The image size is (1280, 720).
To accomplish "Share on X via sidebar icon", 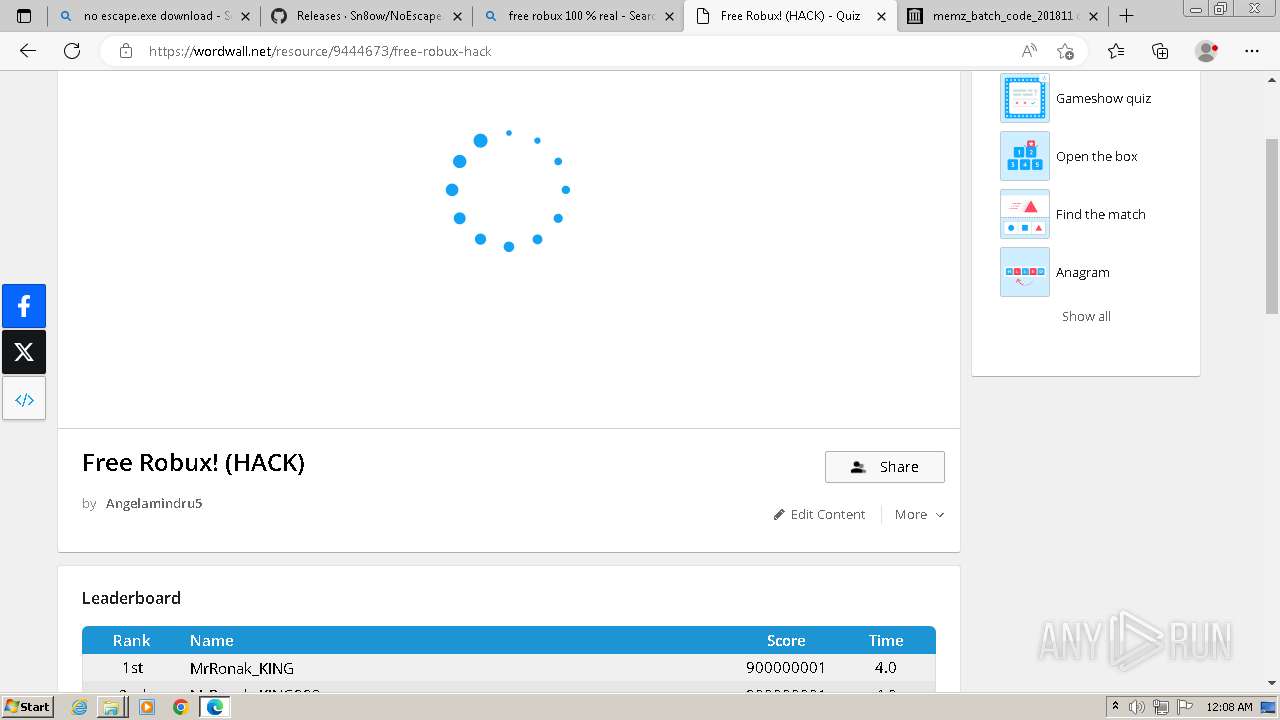I will coord(24,352).
